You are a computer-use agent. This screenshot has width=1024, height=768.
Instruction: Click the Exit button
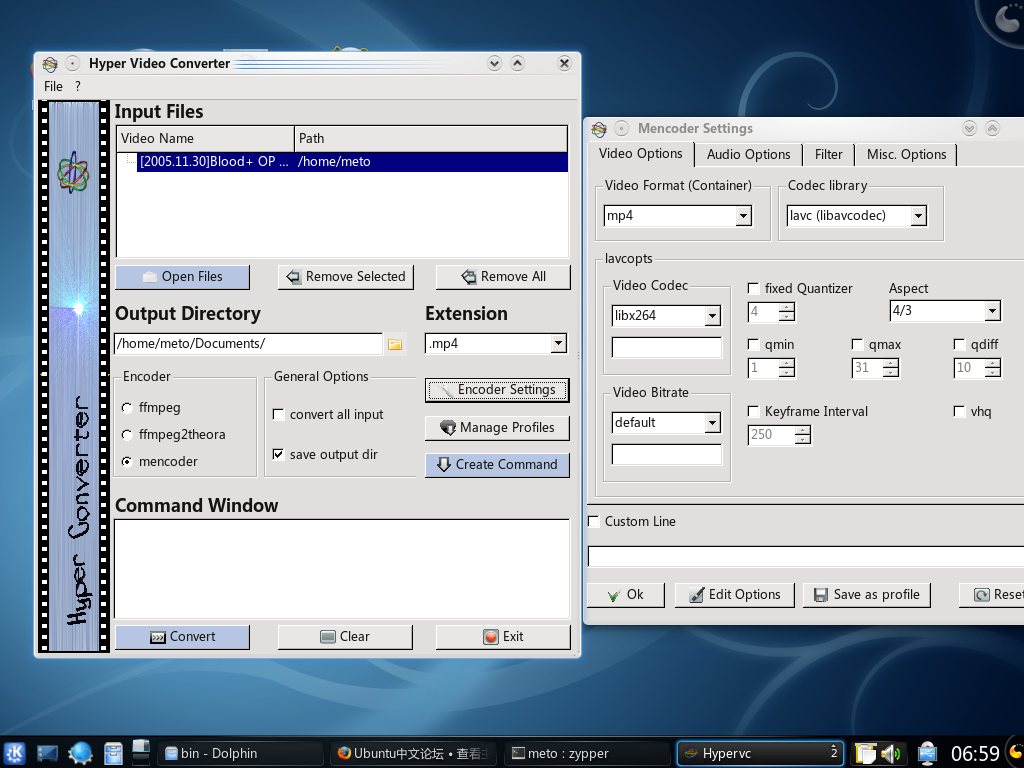(503, 637)
